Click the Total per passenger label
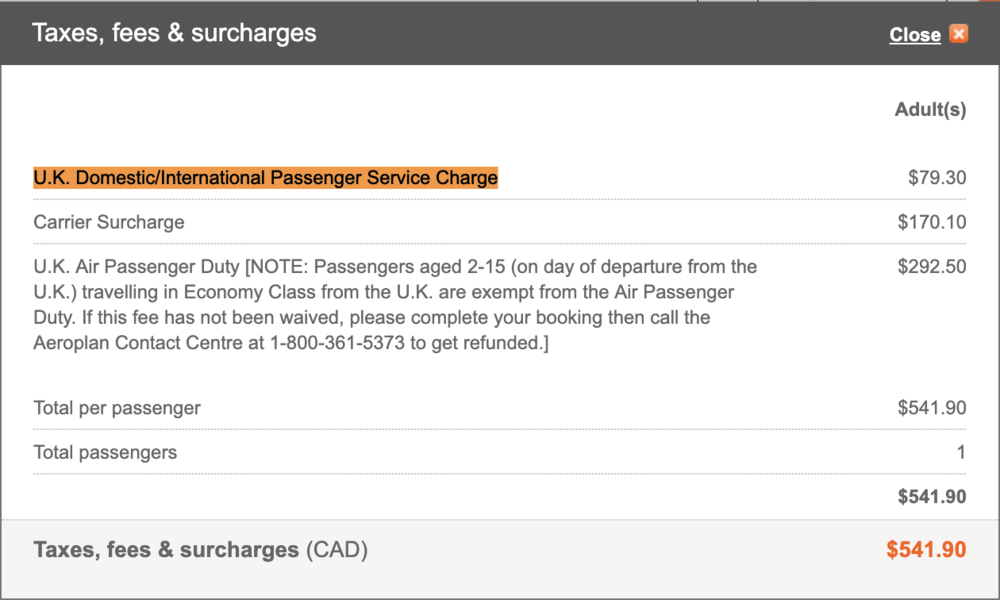This screenshot has width=1000, height=600. tap(117, 408)
